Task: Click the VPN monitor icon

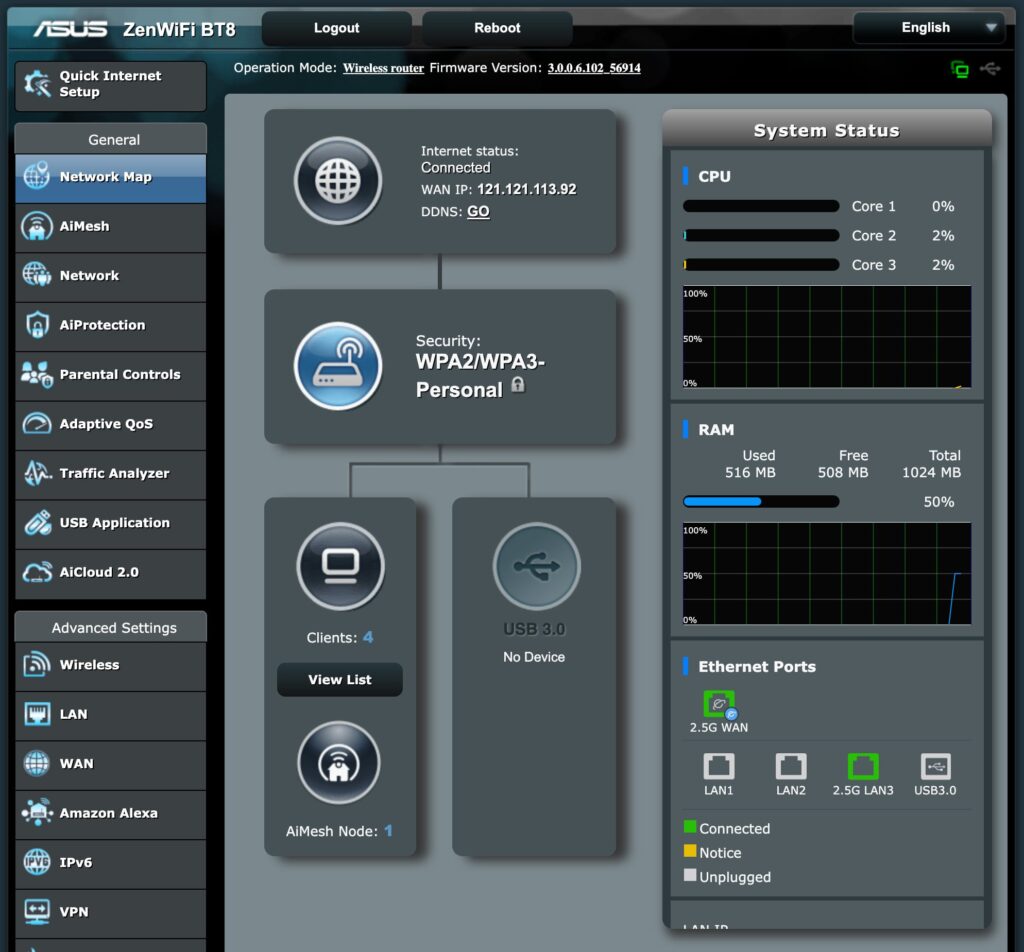Action: coord(37,912)
